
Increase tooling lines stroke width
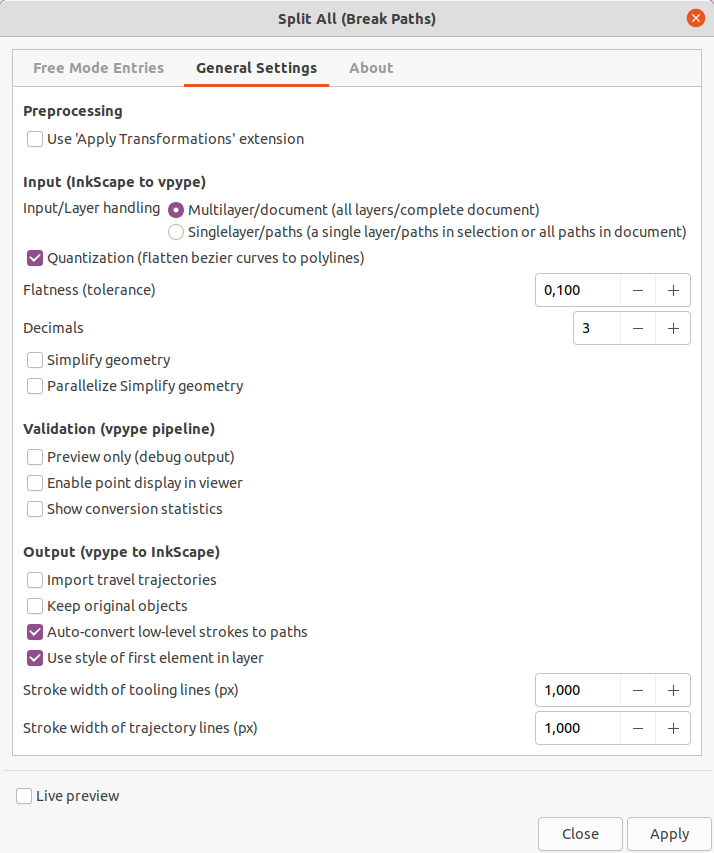[673, 690]
